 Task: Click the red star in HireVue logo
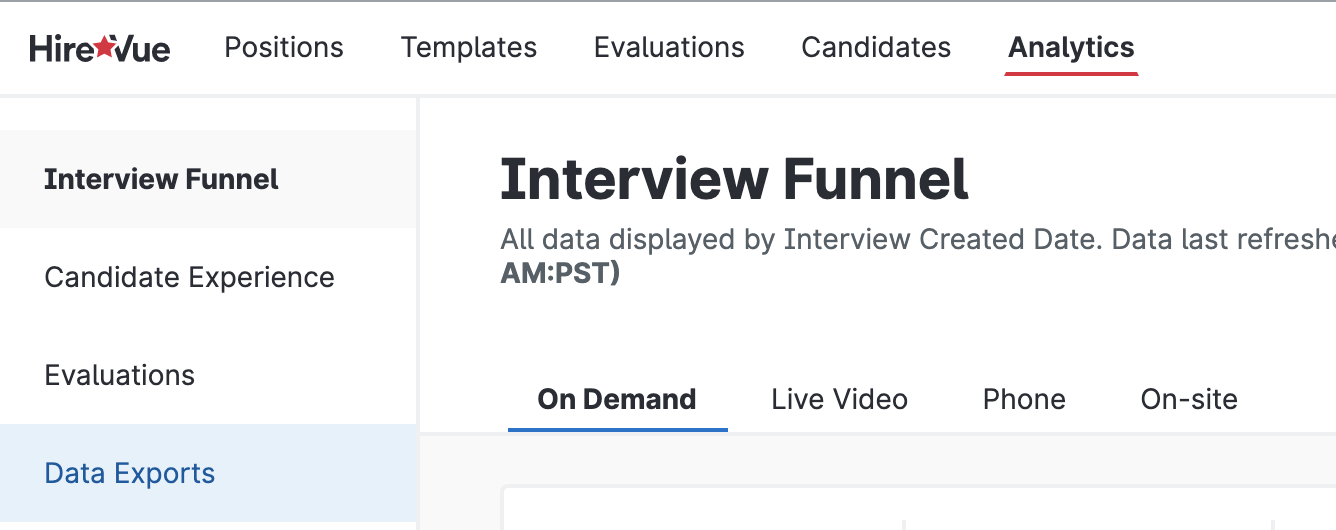tap(105, 47)
